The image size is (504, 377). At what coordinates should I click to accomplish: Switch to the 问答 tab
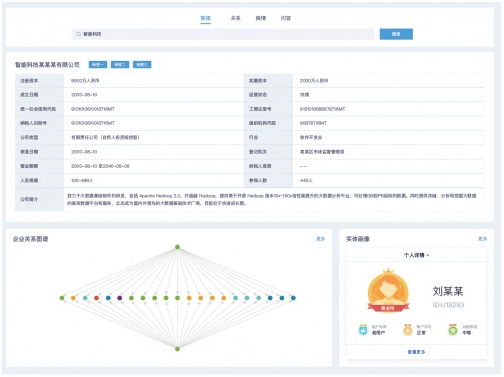click(286, 18)
